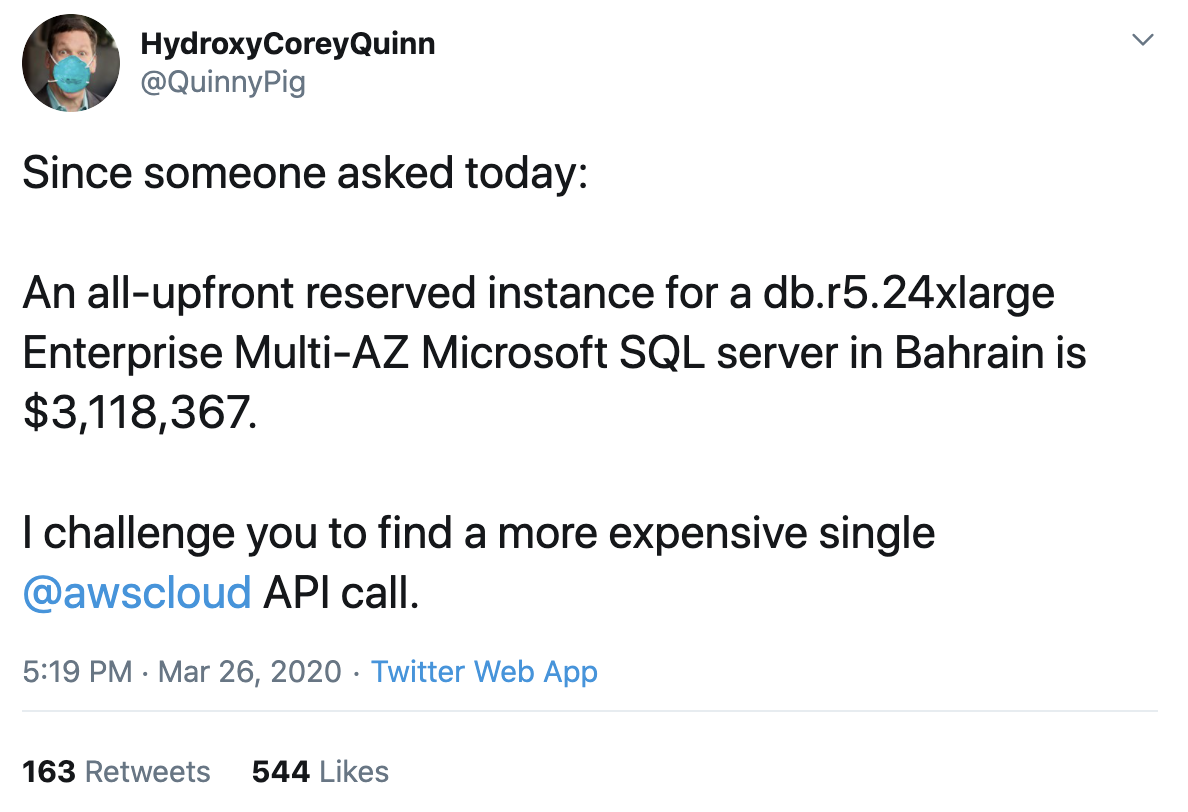This screenshot has height=812, width=1188.
Task: Click the blue mask in avatar
Action: coord(71,70)
